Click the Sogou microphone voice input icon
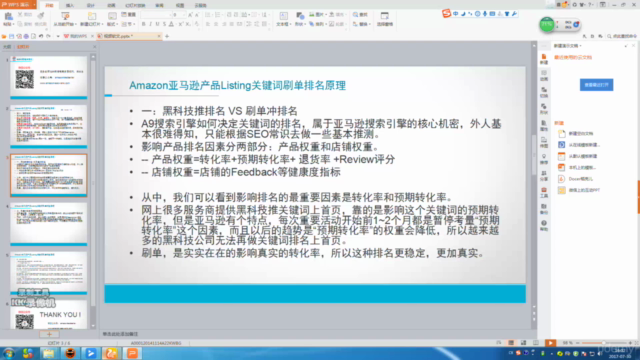The width and height of the screenshot is (640, 360). point(485,14)
